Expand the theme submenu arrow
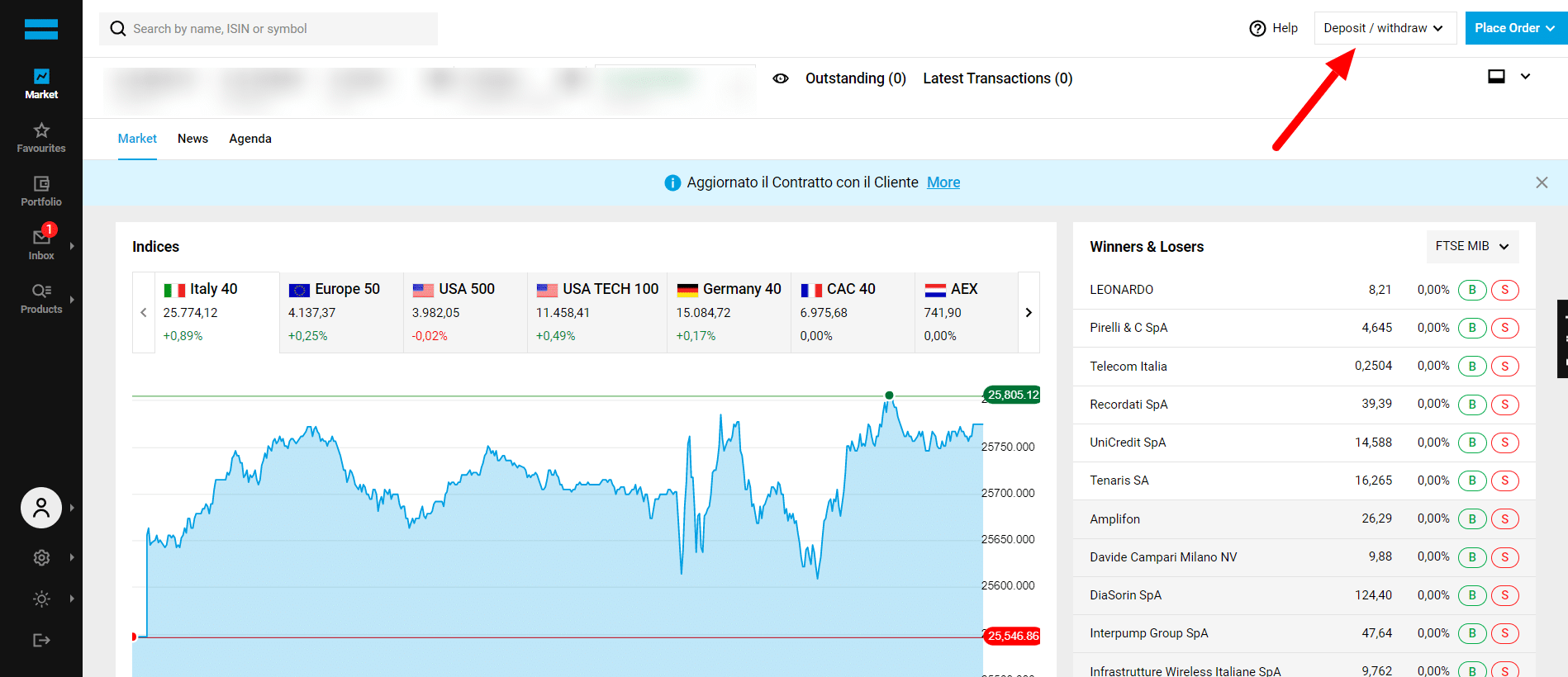 pos(72,599)
